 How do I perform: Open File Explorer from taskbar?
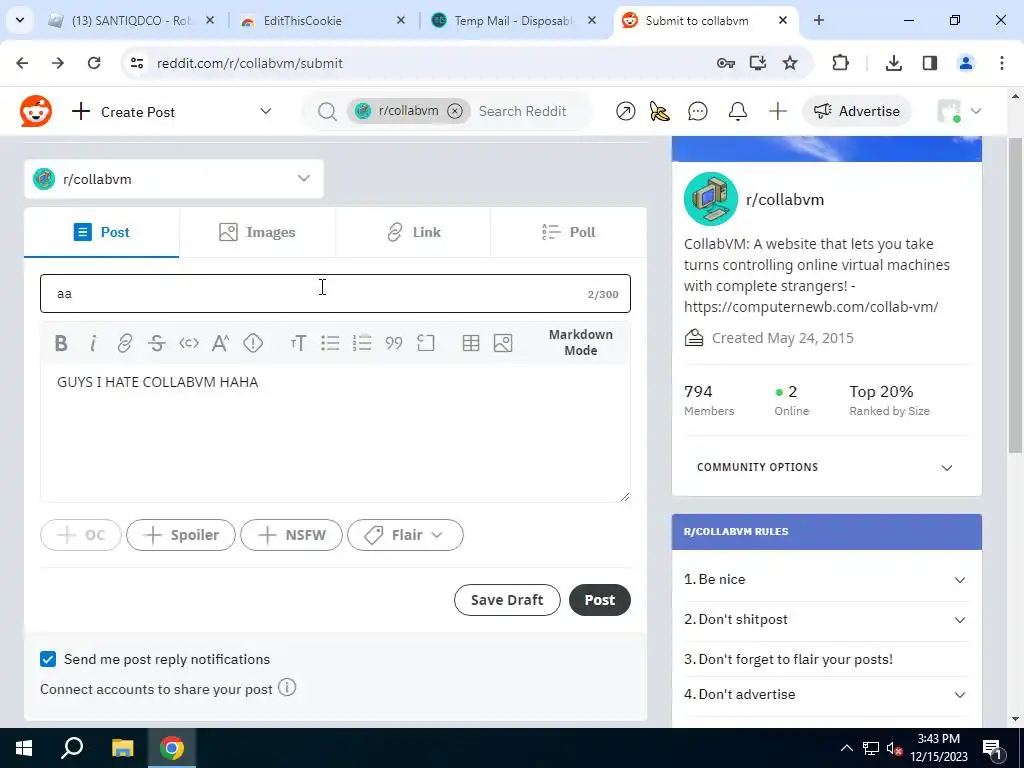click(122, 748)
